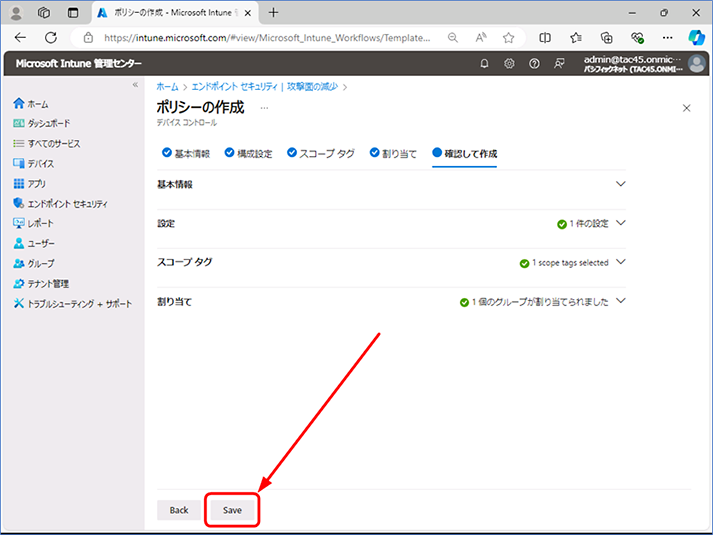Open the Copilot sidebar icon
The image size is (713, 535).
[696, 38]
